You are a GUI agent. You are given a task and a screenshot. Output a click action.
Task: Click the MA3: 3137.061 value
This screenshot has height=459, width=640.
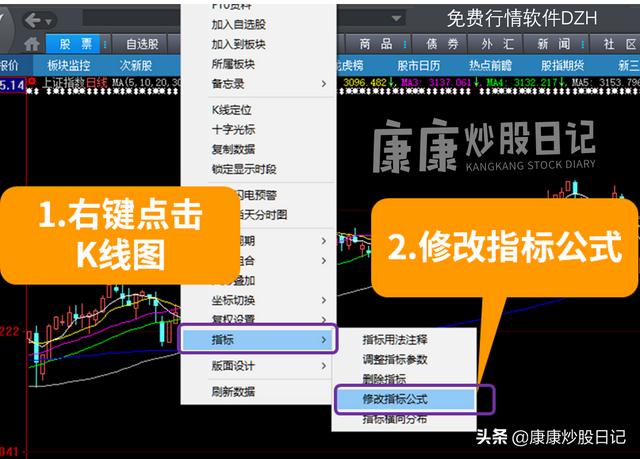(436, 83)
